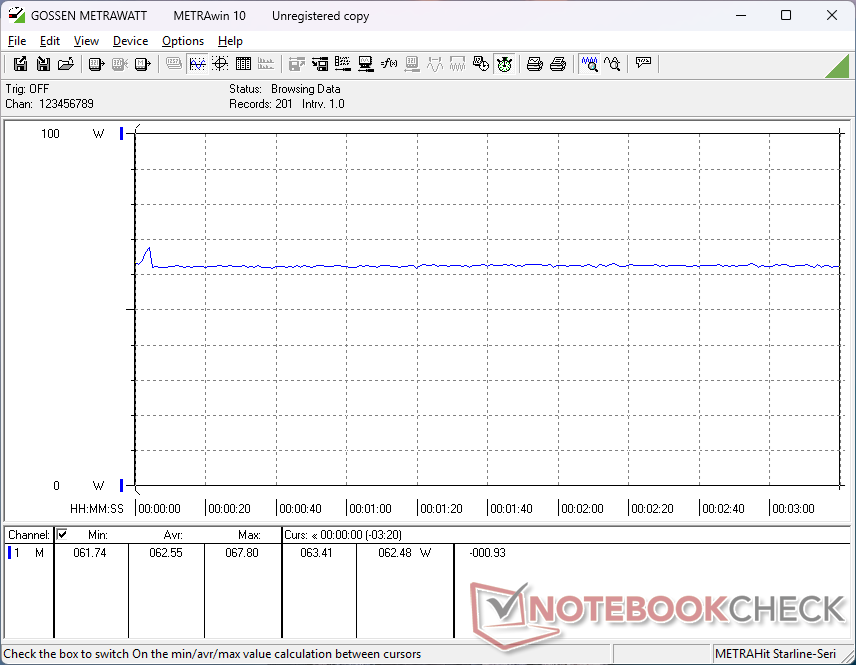
Task: Open the data table view icon
Action: point(243,64)
